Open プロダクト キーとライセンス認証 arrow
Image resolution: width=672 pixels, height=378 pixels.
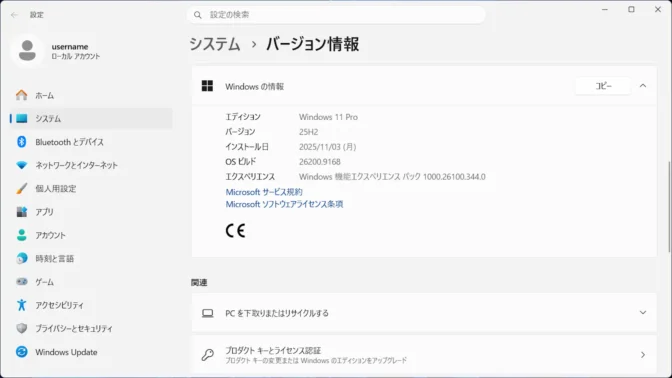click(x=643, y=355)
